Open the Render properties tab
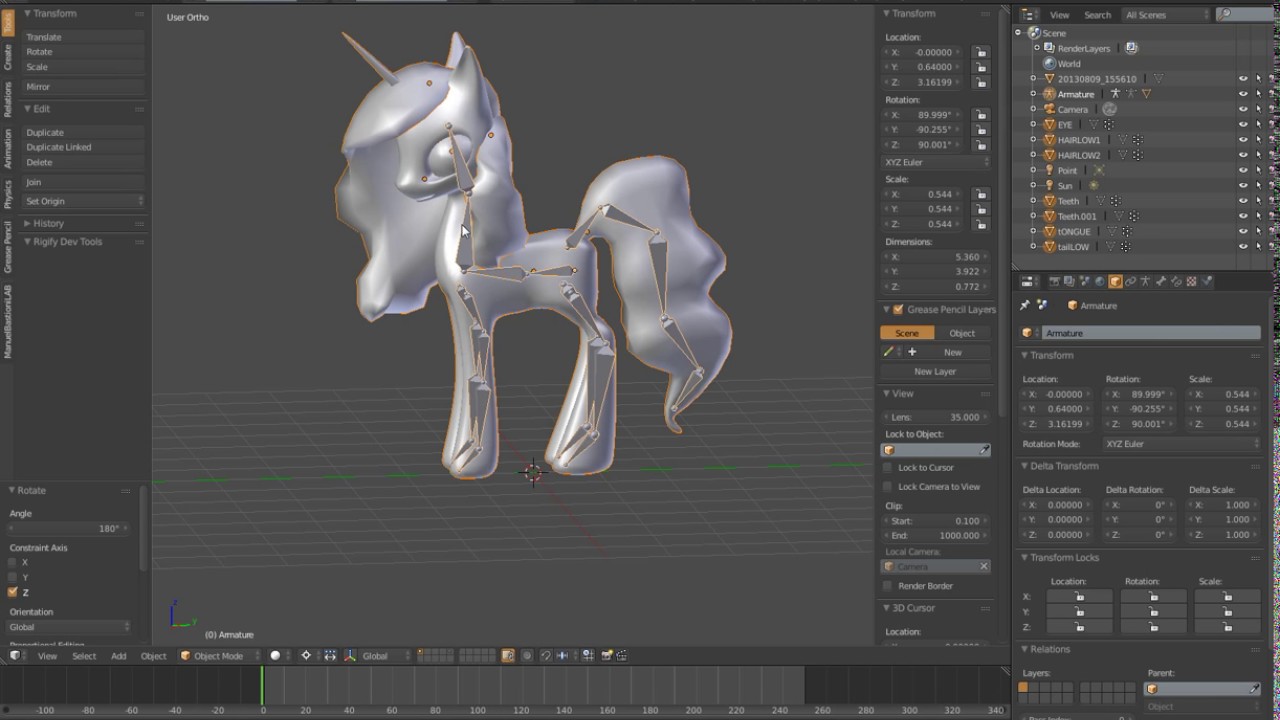Viewport: 1280px width, 720px height. [1053, 282]
